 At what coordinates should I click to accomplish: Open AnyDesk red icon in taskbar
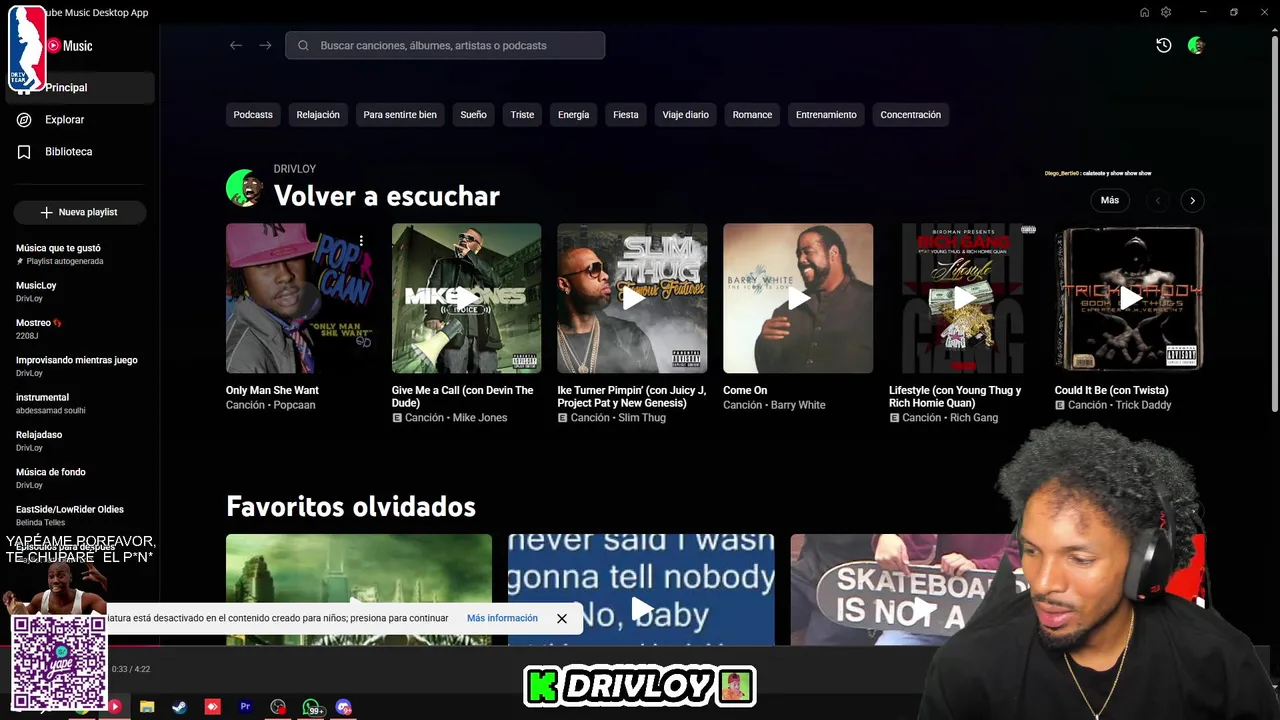tap(212, 707)
